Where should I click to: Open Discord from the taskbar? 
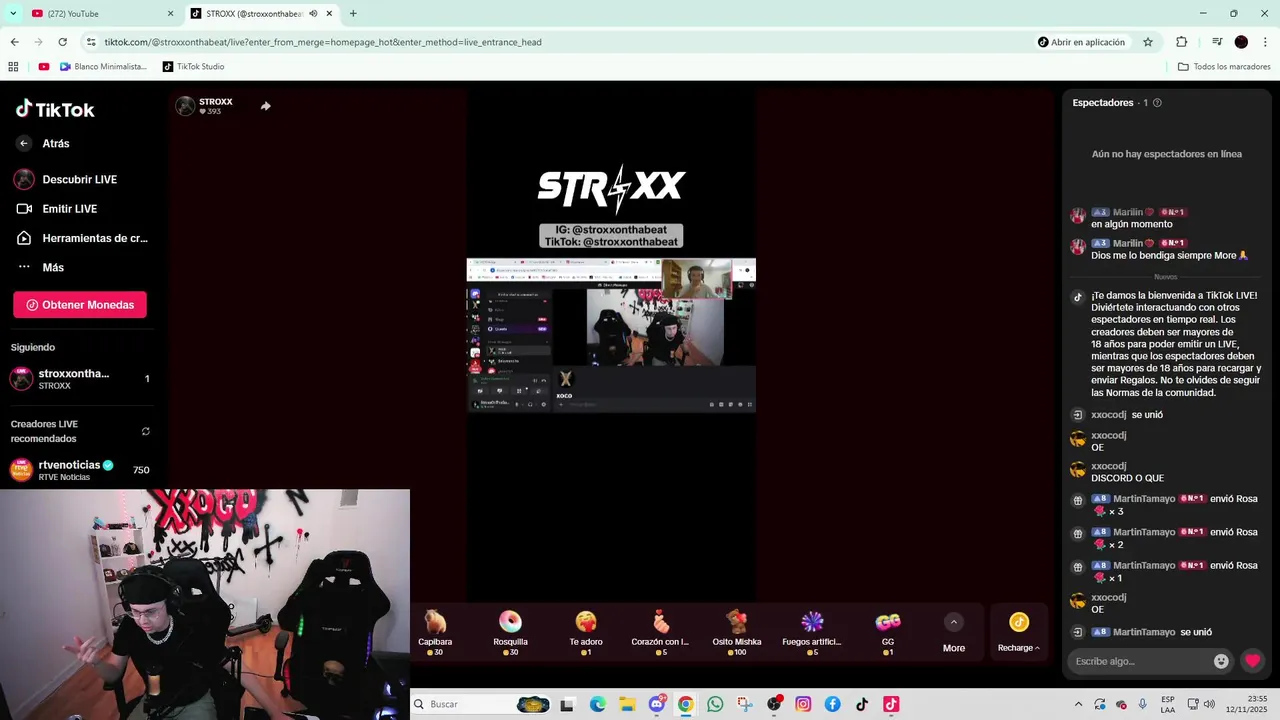[657, 704]
